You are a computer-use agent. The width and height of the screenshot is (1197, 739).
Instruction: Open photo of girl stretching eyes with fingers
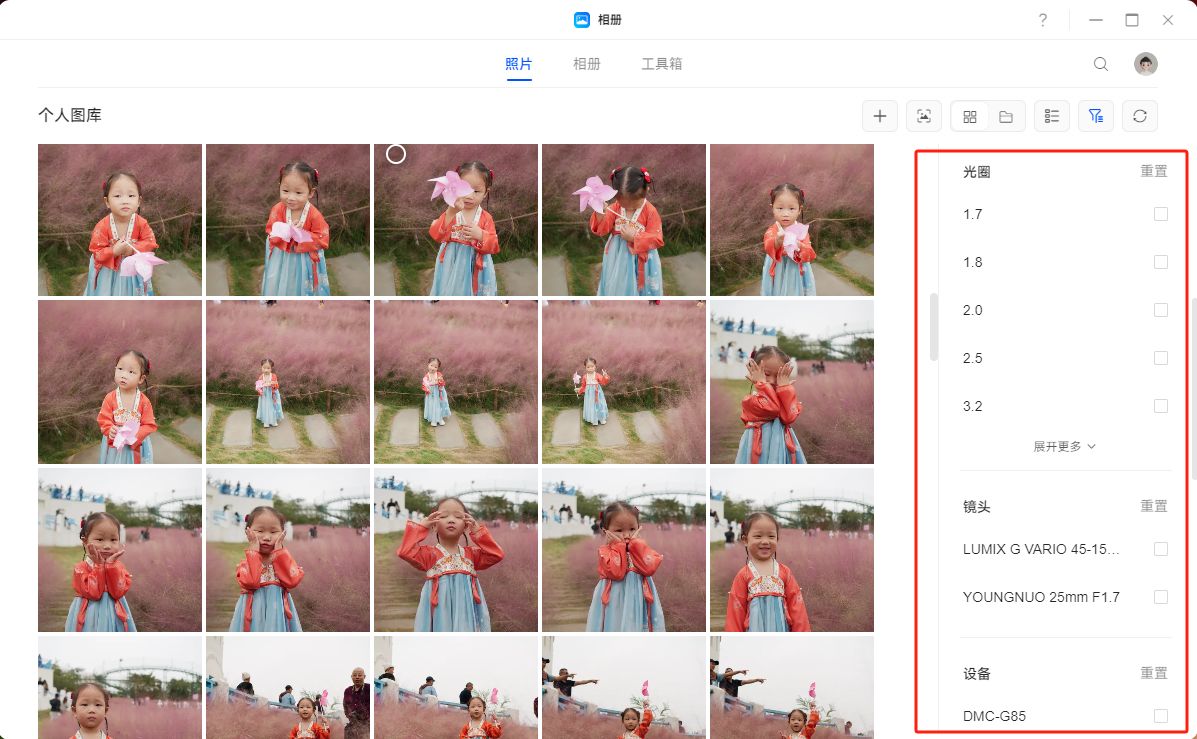[456, 550]
